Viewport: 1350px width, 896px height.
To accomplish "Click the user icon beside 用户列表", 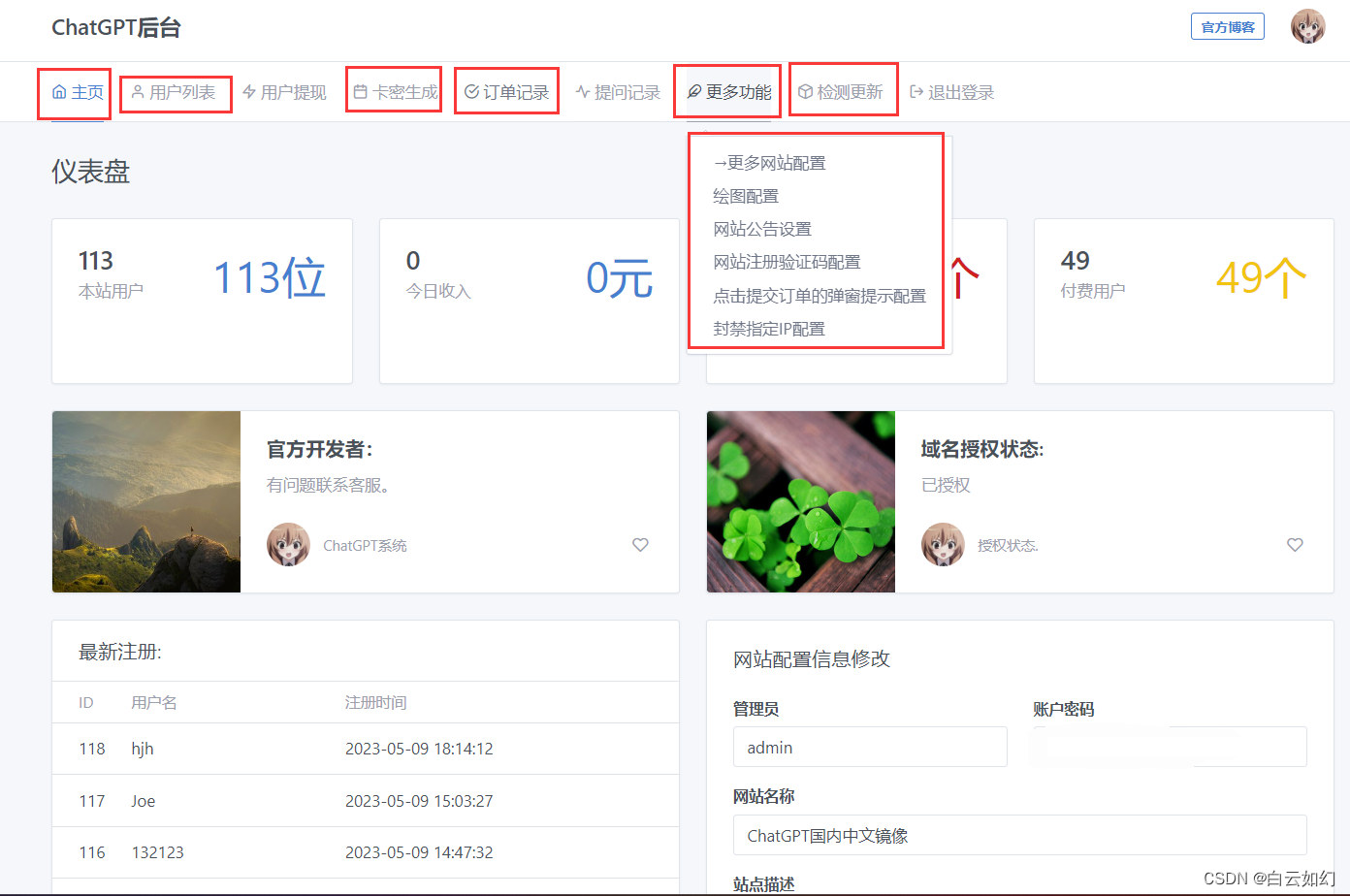I will (138, 92).
